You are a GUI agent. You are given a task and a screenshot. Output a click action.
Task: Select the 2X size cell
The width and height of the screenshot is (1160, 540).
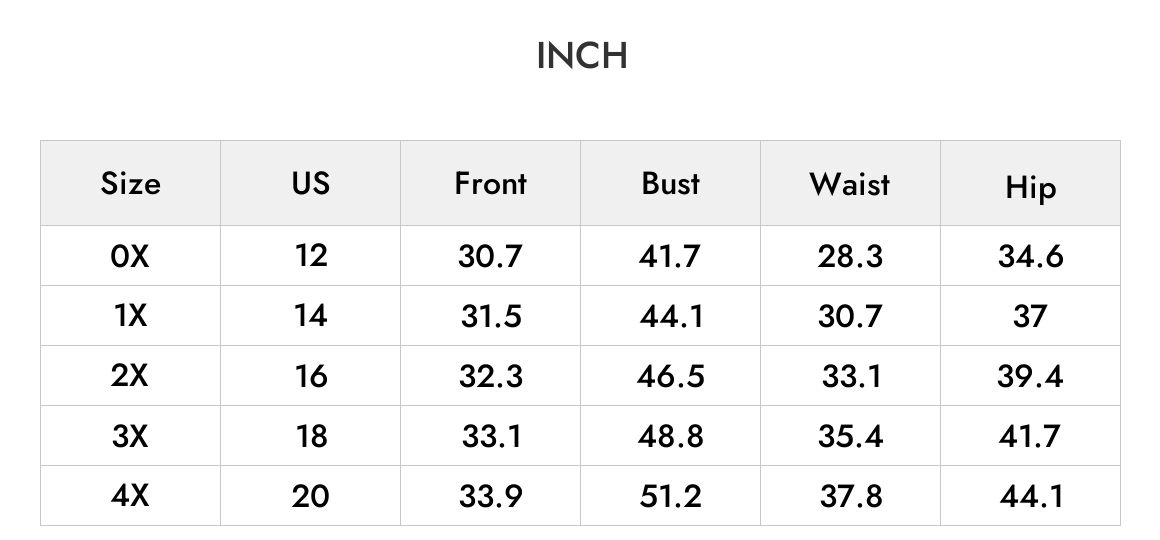[130, 376]
